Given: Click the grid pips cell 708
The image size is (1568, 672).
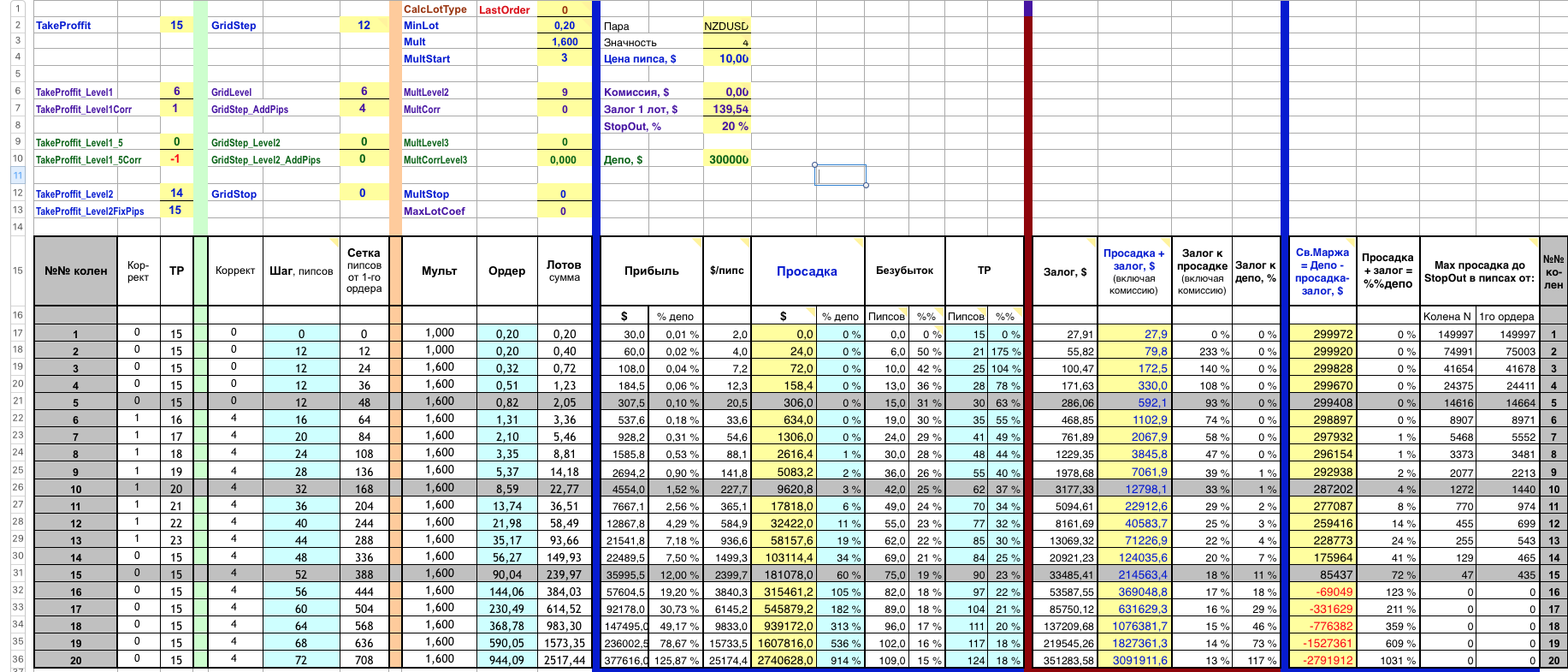Looking at the screenshot, I should coord(364,660).
